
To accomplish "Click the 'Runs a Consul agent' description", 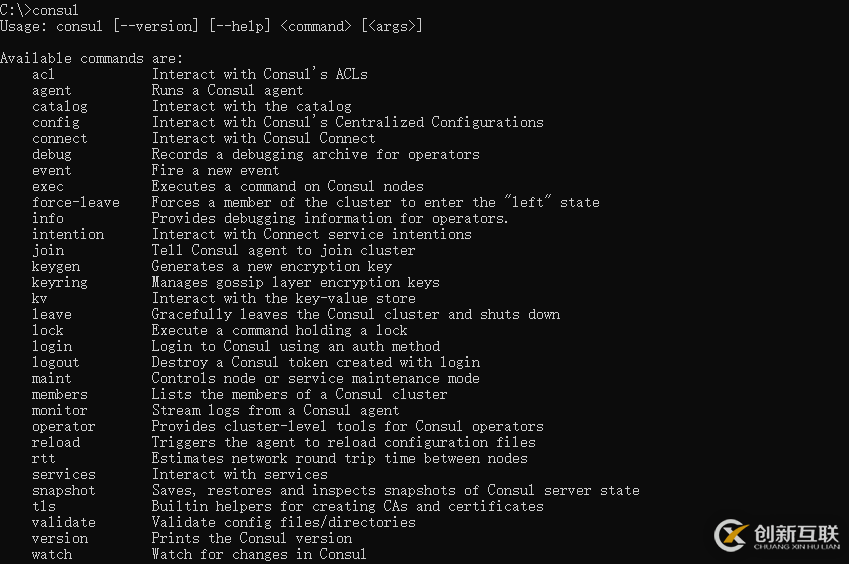I will click(228, 90).
